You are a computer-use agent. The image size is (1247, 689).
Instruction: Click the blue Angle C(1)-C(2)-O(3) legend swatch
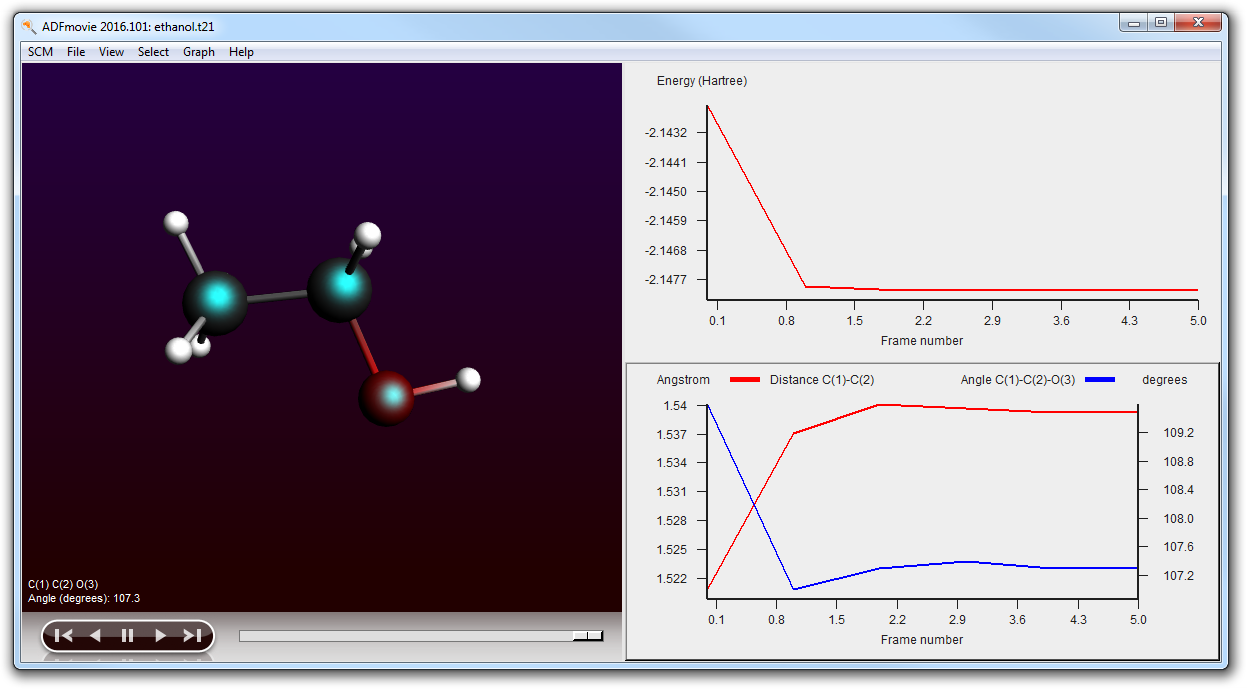(x=1100, y=380)
